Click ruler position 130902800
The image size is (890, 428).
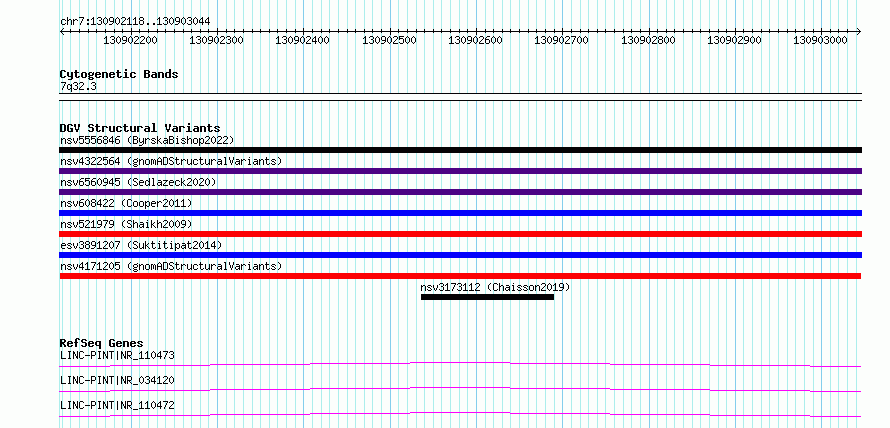[x=649, y=40]
